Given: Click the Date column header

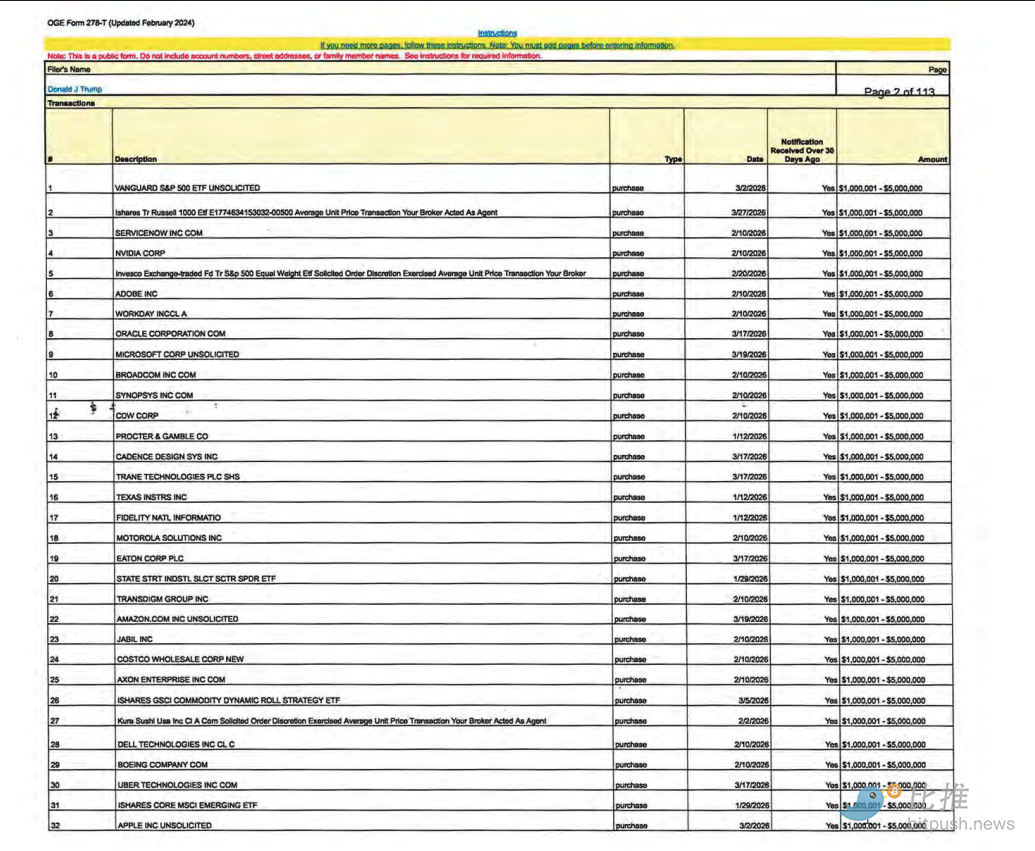Looking at the screenshot, I should (x=755, y=159).
